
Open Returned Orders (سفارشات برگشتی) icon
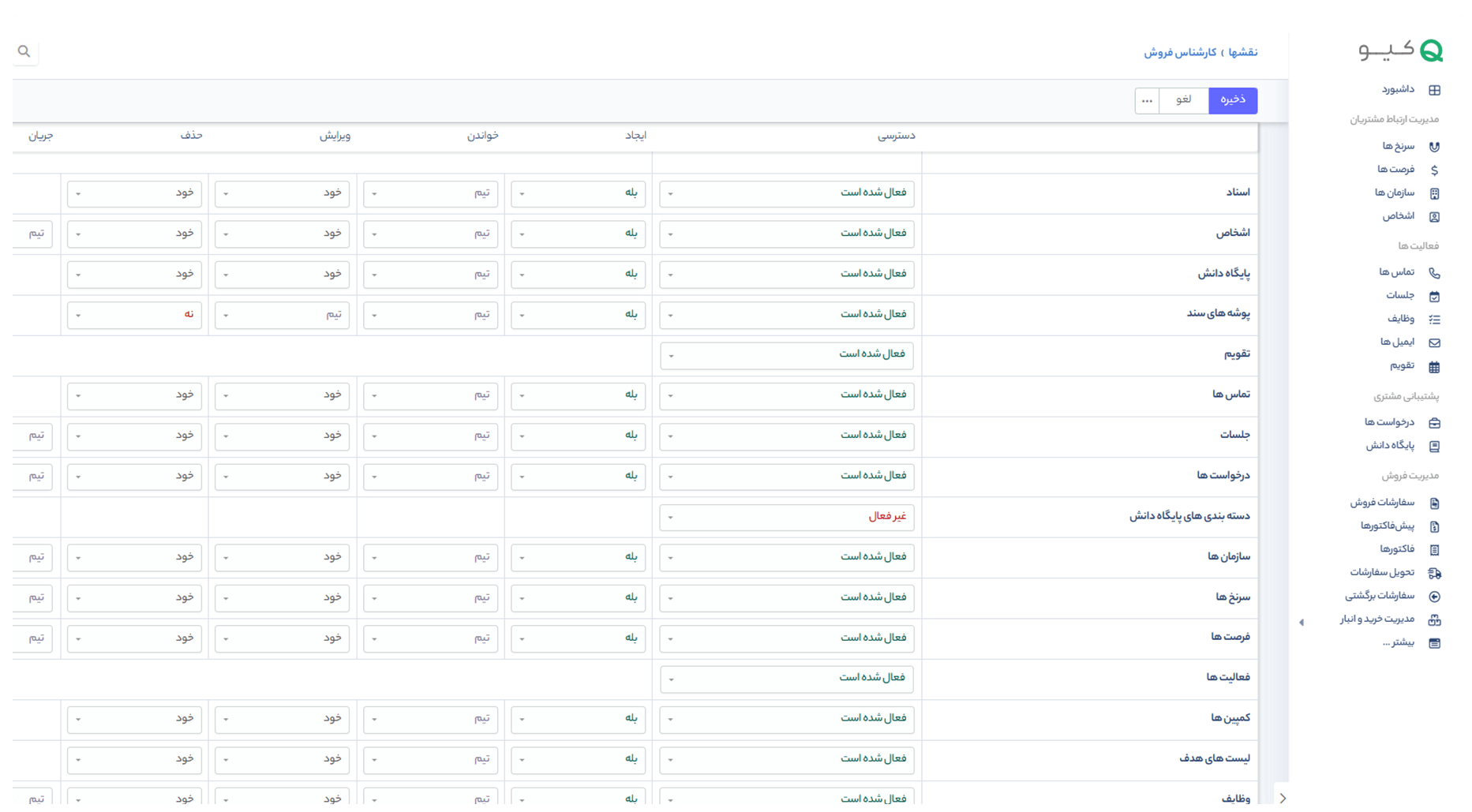(1434, 597)
